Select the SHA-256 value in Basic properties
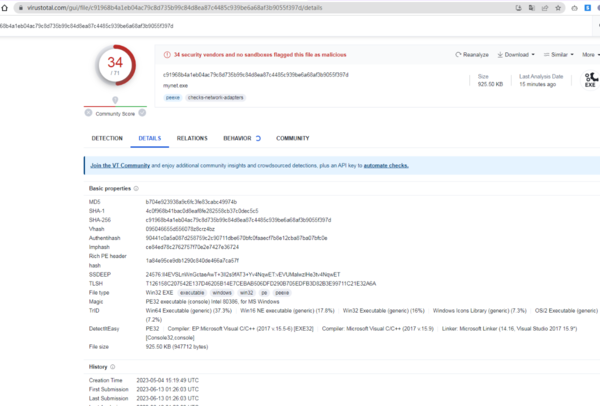This screenshot has width=600, height=406. coord(238,220)
